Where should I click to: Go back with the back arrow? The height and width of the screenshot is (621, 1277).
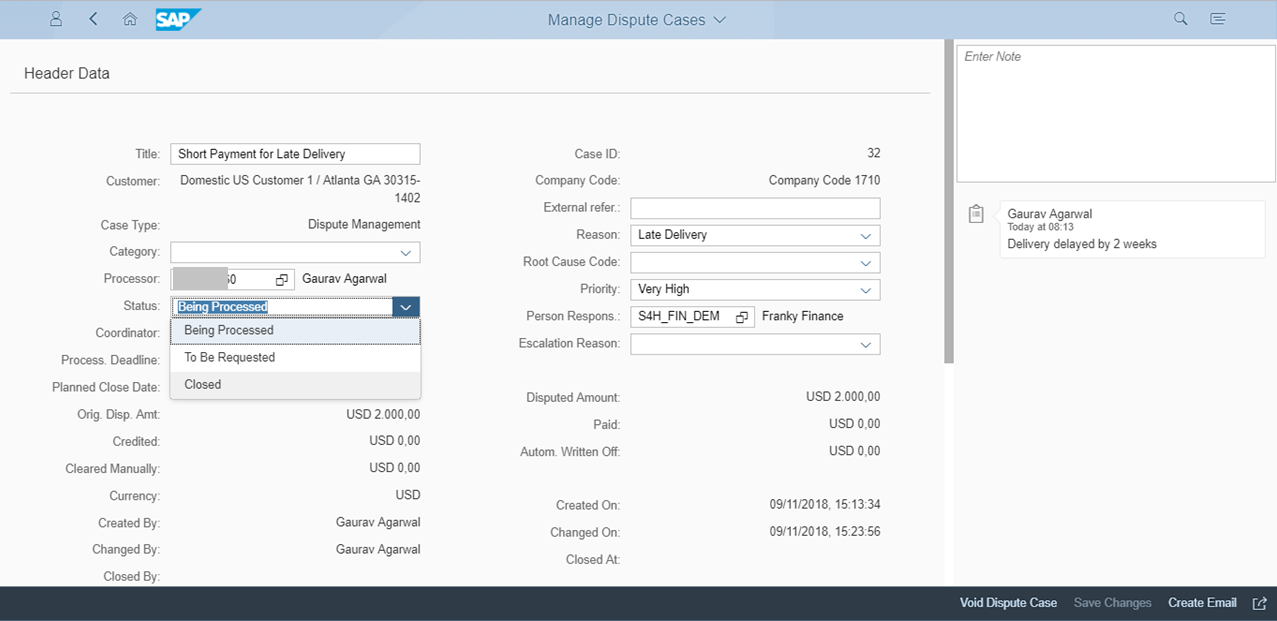(x=93, y=19)
